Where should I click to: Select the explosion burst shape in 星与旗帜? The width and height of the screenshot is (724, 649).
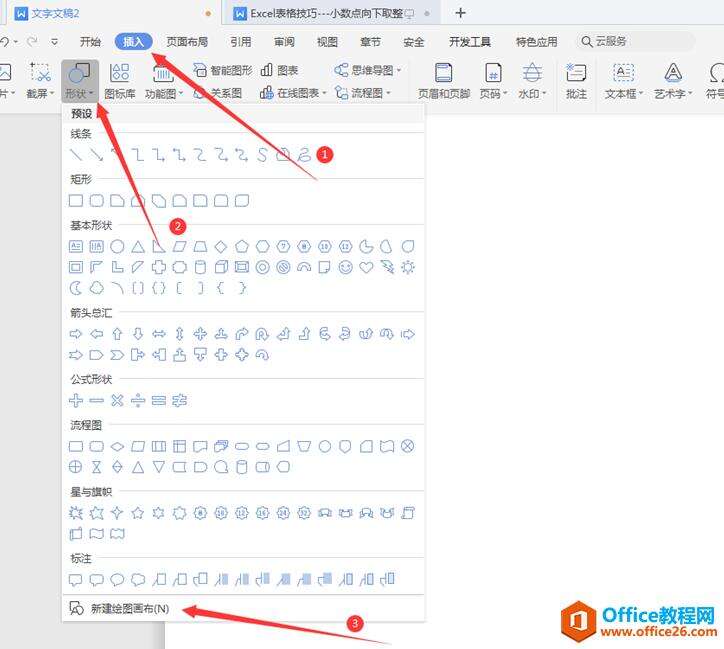(x=76, y=513)
